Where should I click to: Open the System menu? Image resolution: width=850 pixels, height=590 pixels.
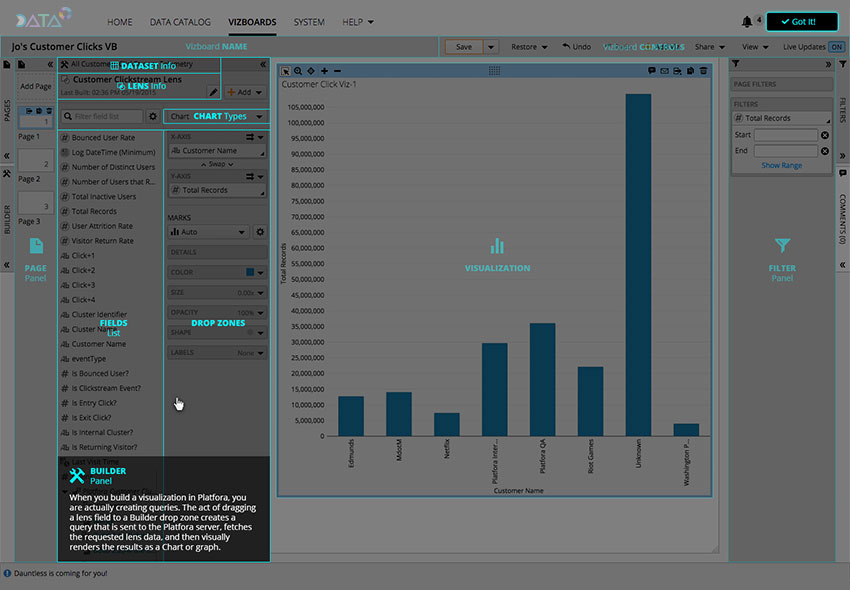pos(309,21)
